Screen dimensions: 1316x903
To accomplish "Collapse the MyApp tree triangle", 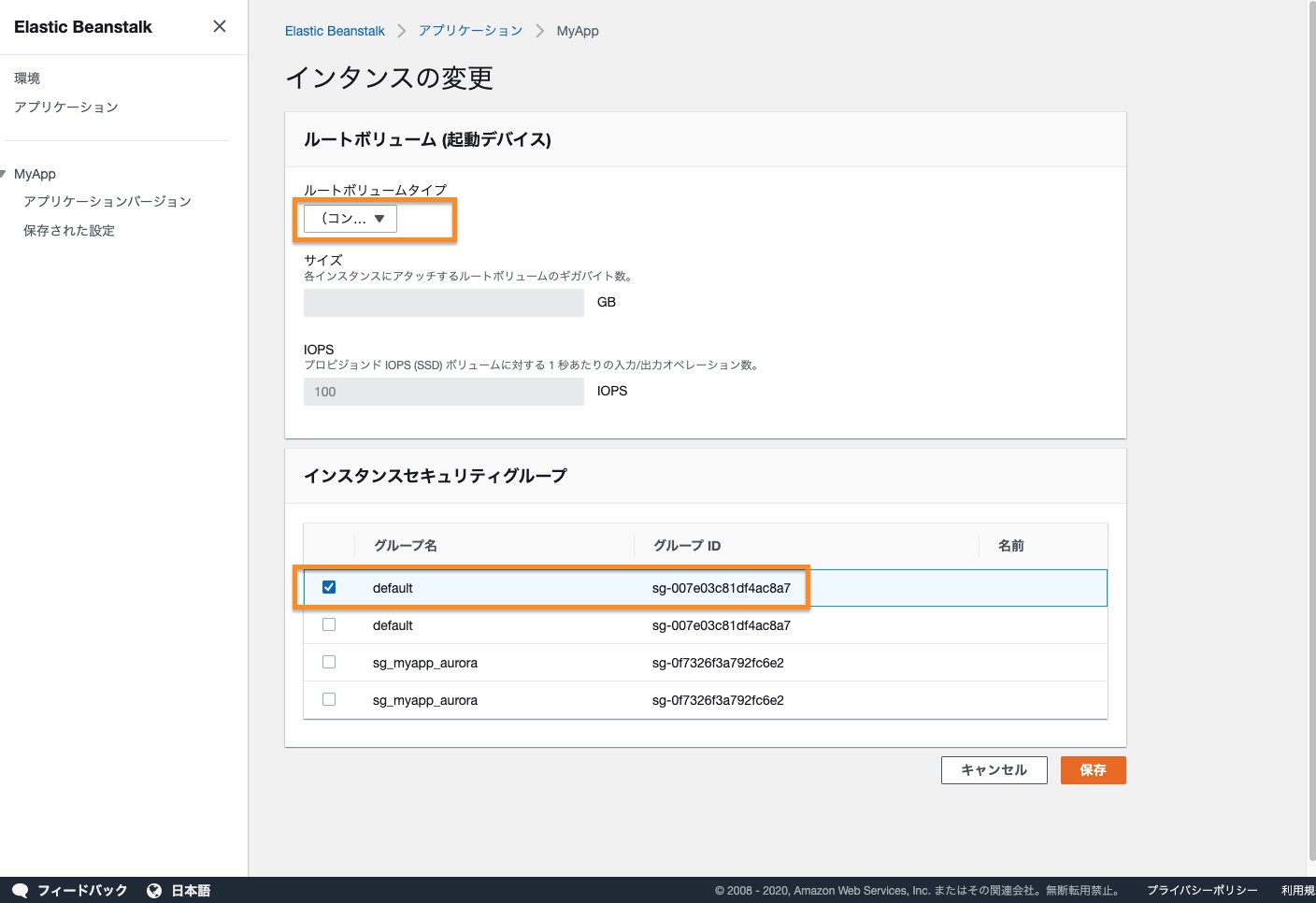I will 4,174.
